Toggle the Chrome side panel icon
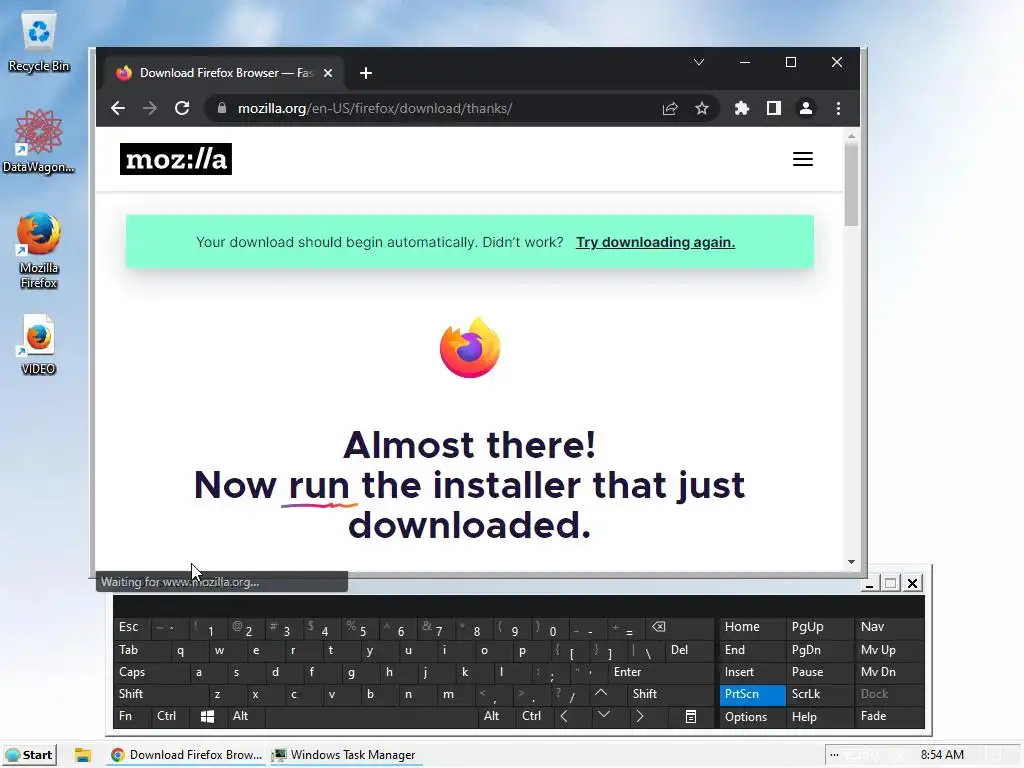Image resolution: width=1024 pixels, height=768 pixels. click(774, 108)
